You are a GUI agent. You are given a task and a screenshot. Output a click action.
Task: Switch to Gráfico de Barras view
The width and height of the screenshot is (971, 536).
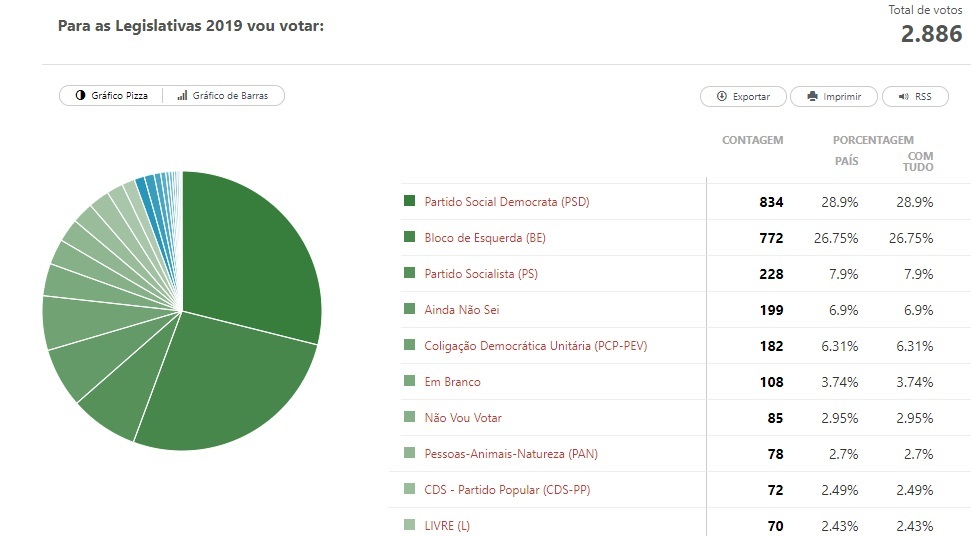[224, 96]
